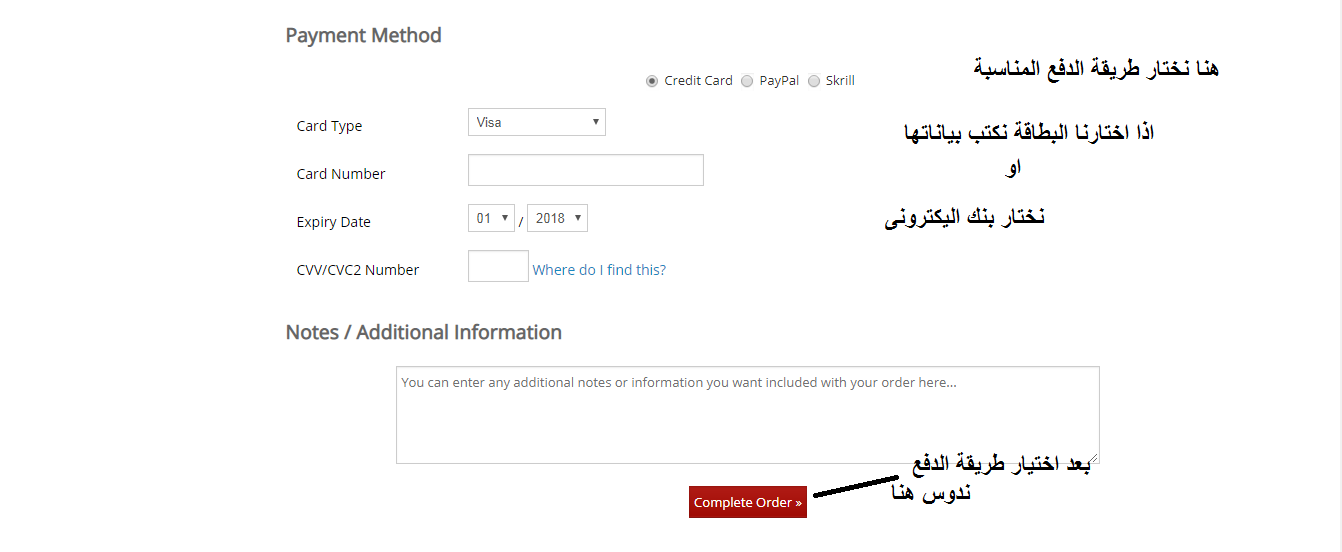This screenshot has height=552, width=1342.
Task: Click the Notes / Additional Information heading
Action: [423, 332]
